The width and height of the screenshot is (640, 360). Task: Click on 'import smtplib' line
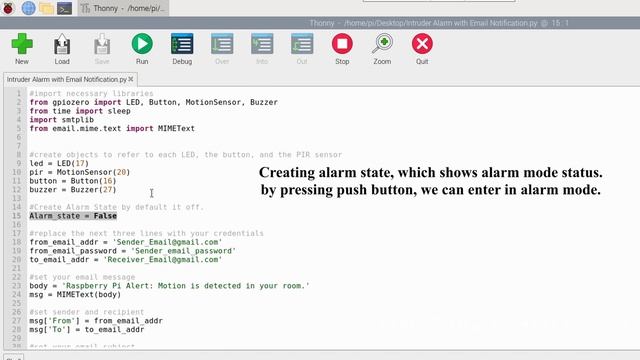click(x=62, y=120)
